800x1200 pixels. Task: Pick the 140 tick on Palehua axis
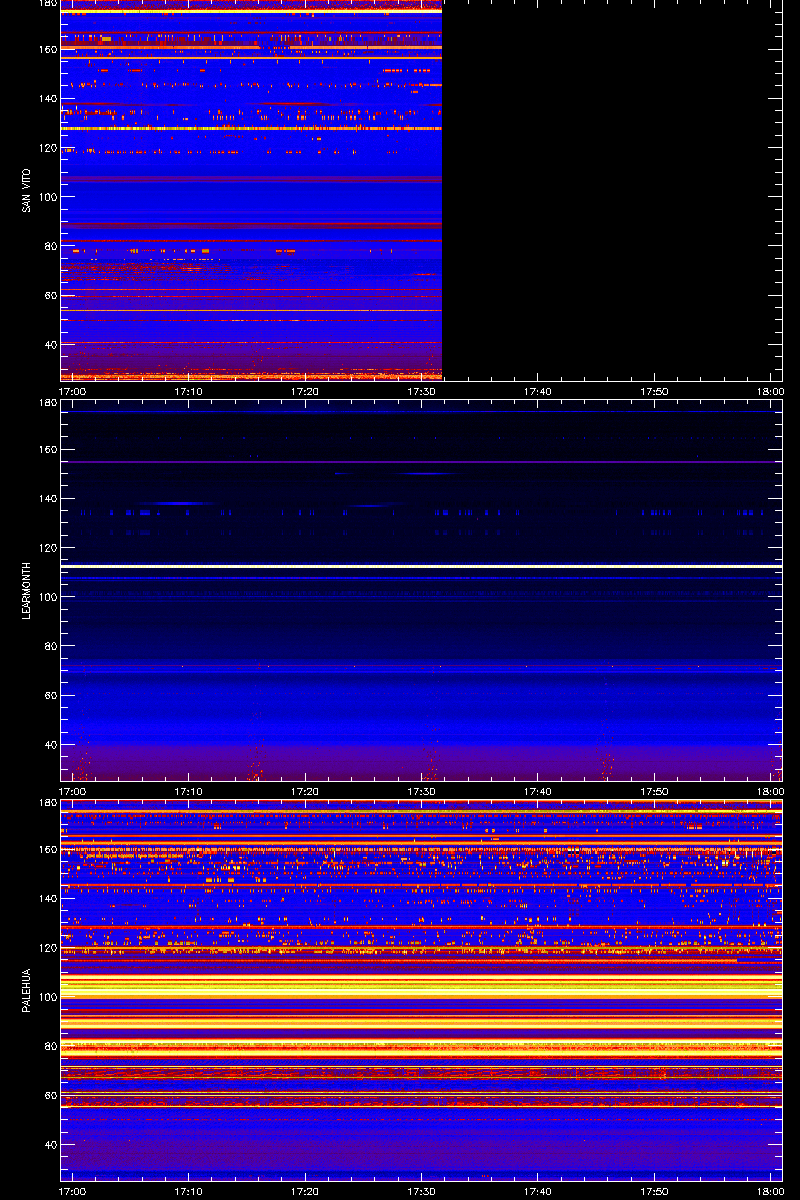pyautogui.click(x=47, y=899)
